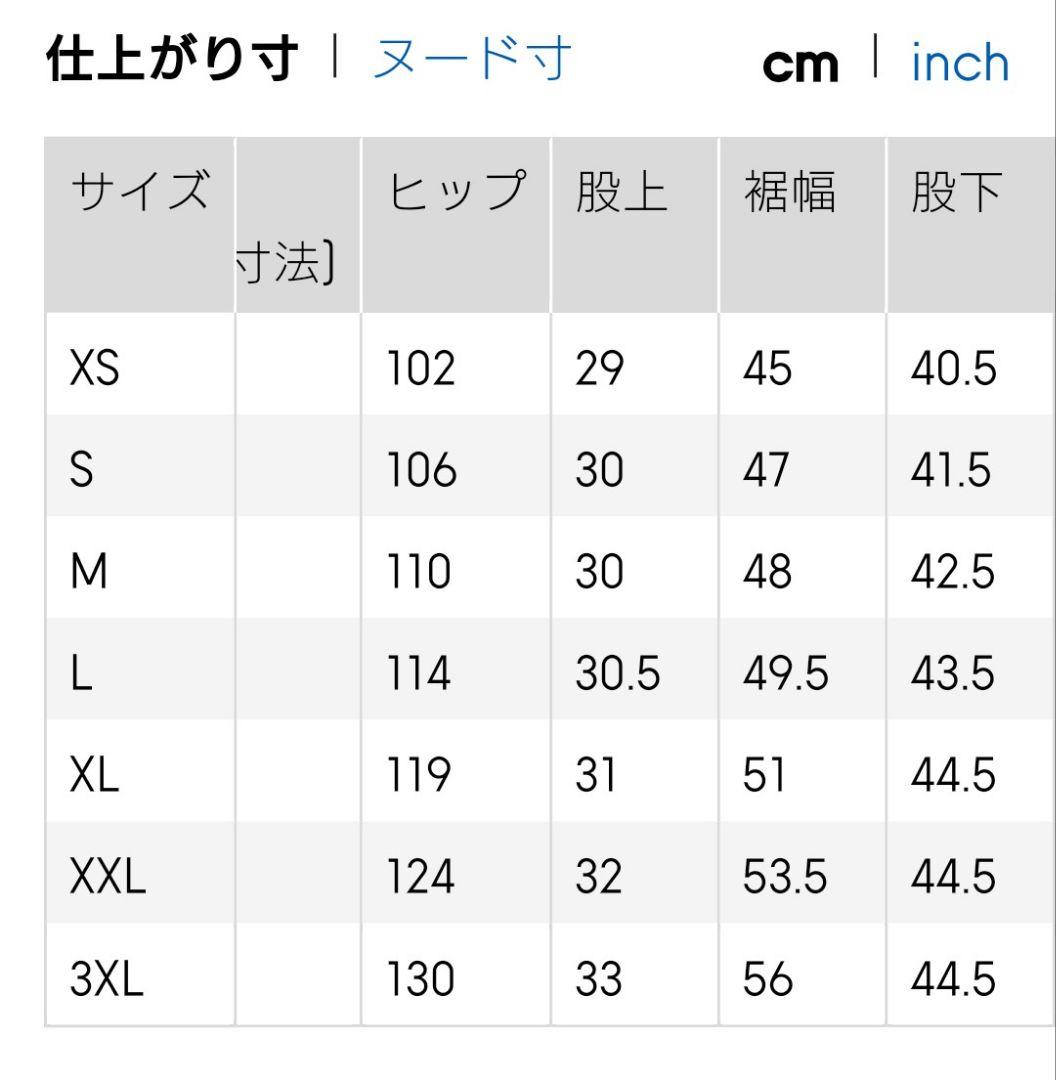Select the S size row label
This screenshot has width=1056, height=1080.
(82, 470)
